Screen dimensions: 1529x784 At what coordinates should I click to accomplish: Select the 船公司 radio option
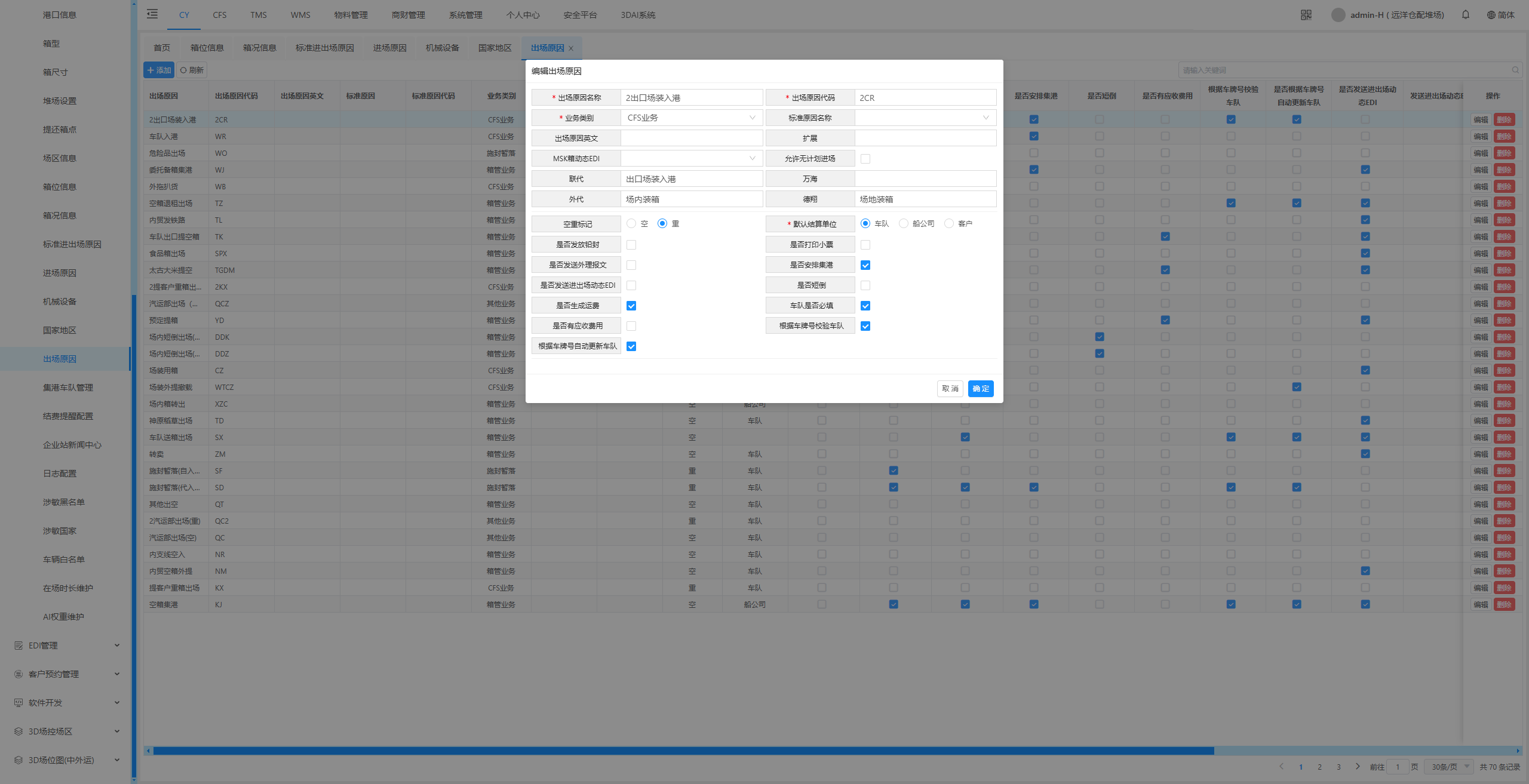pos(904,223)
